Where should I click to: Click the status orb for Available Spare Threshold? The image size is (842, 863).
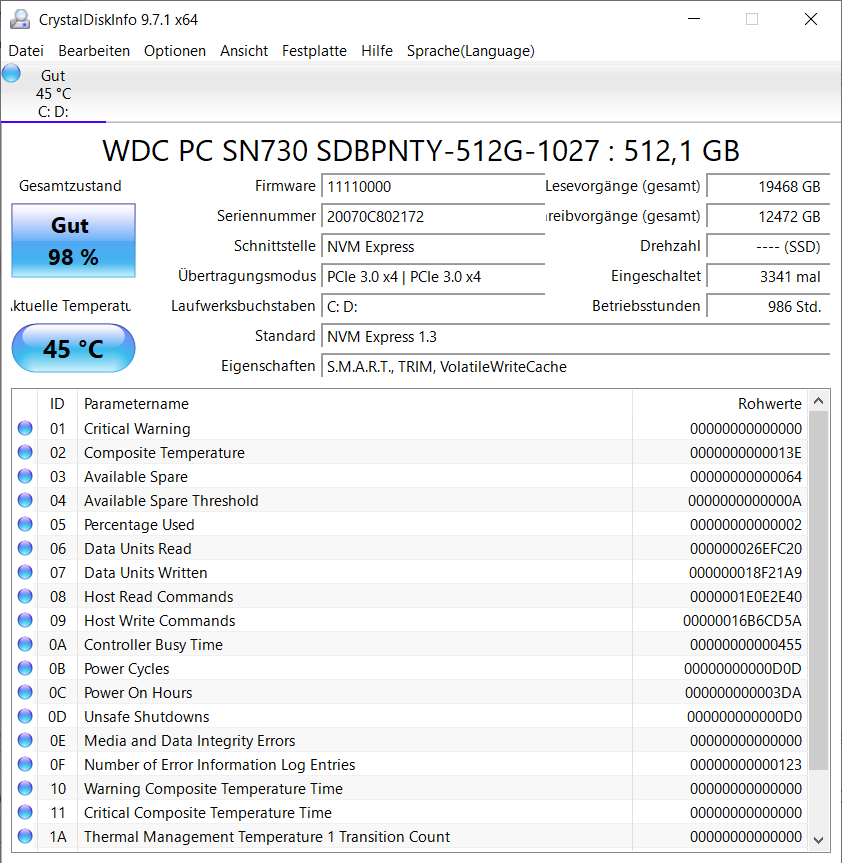point(25,500)
